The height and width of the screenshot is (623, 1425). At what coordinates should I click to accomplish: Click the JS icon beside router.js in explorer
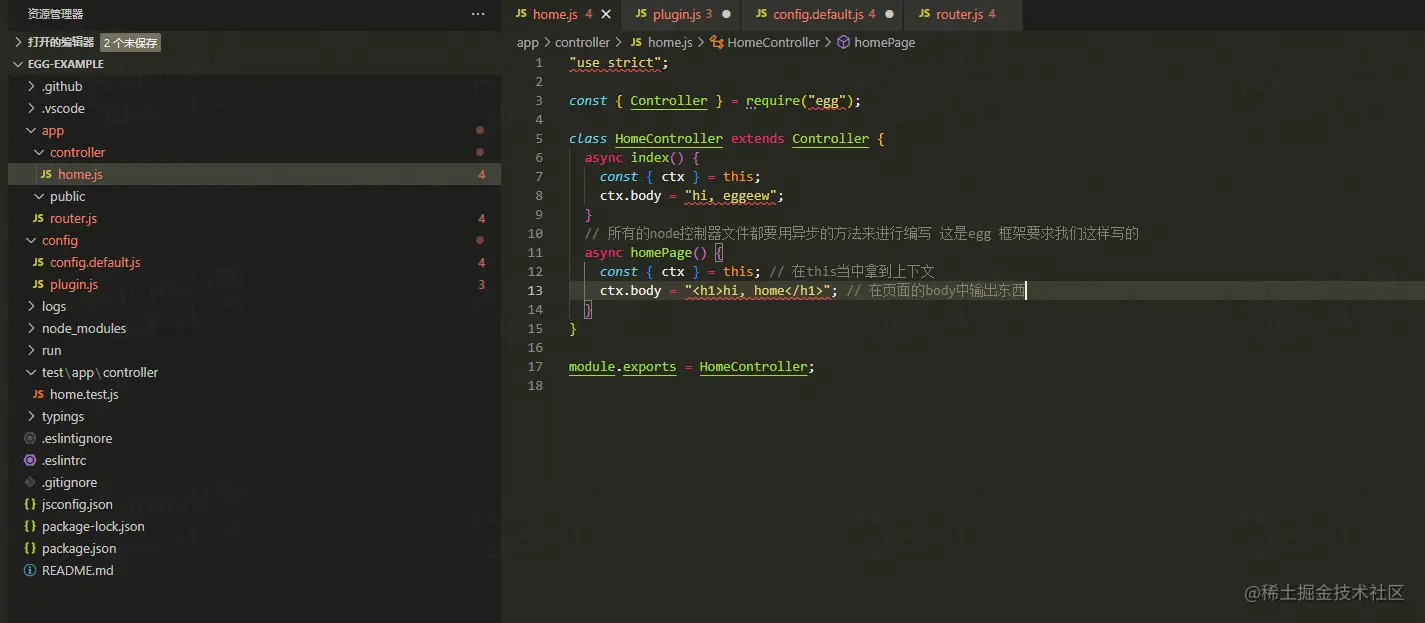tap(38, 218)
